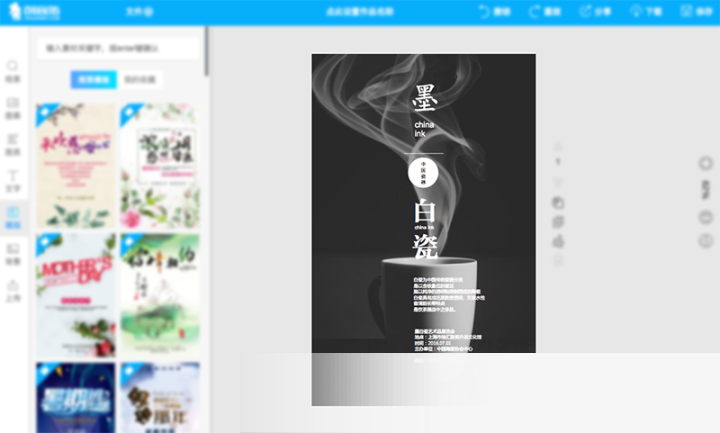Open the third sidebar tool above Text

(x=13, y=145)
